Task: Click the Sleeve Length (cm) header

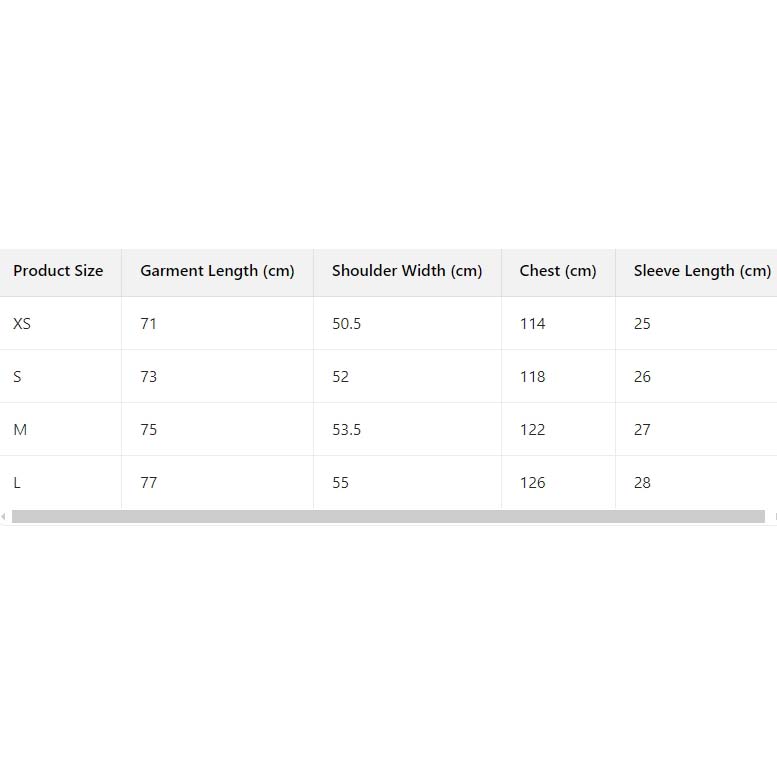Action: coord(702,271)
